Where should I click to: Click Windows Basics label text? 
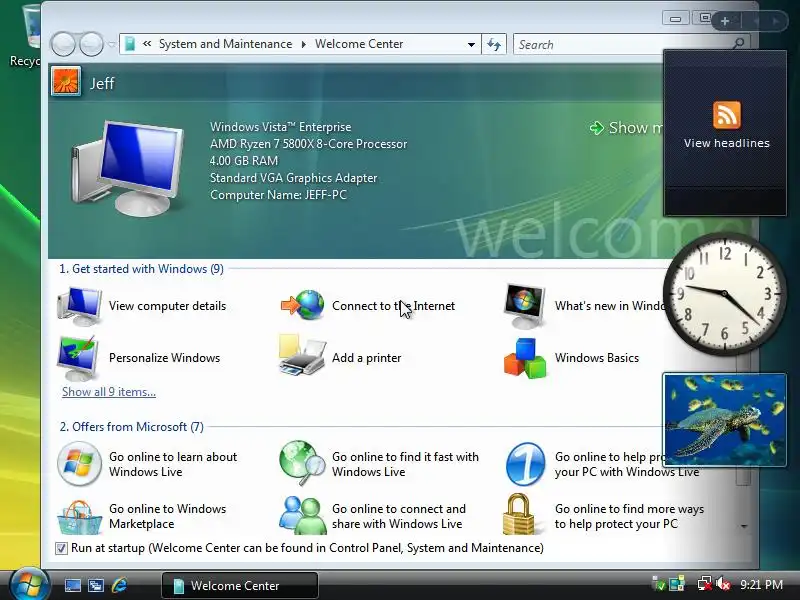pos(596,358)
